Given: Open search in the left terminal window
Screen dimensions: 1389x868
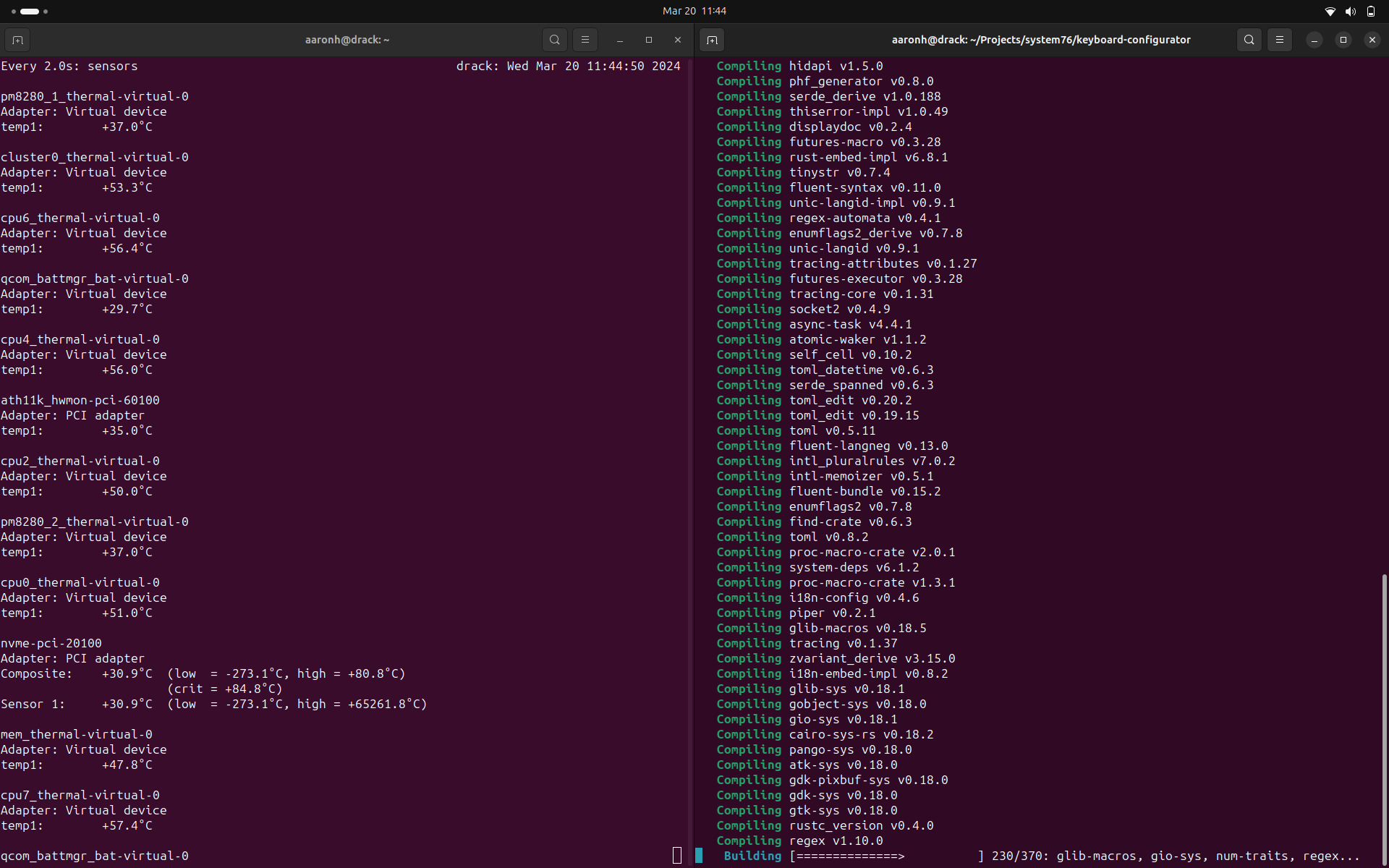Looking at the screenshot, I should coord(555,40).
